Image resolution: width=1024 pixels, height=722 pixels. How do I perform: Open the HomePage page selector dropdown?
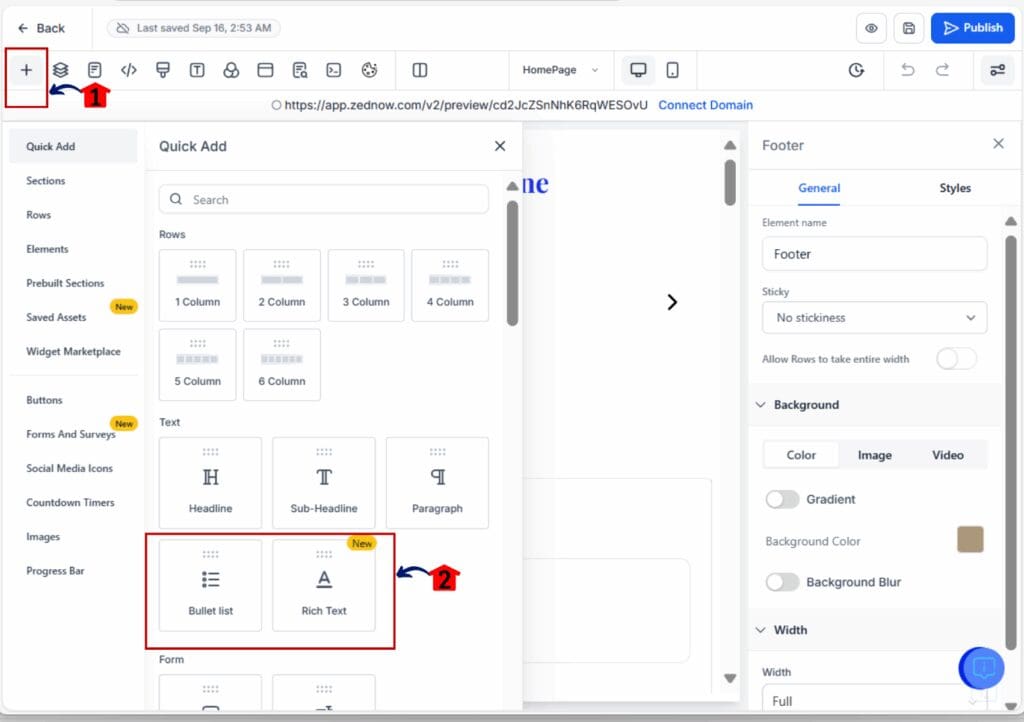(560, 70)
